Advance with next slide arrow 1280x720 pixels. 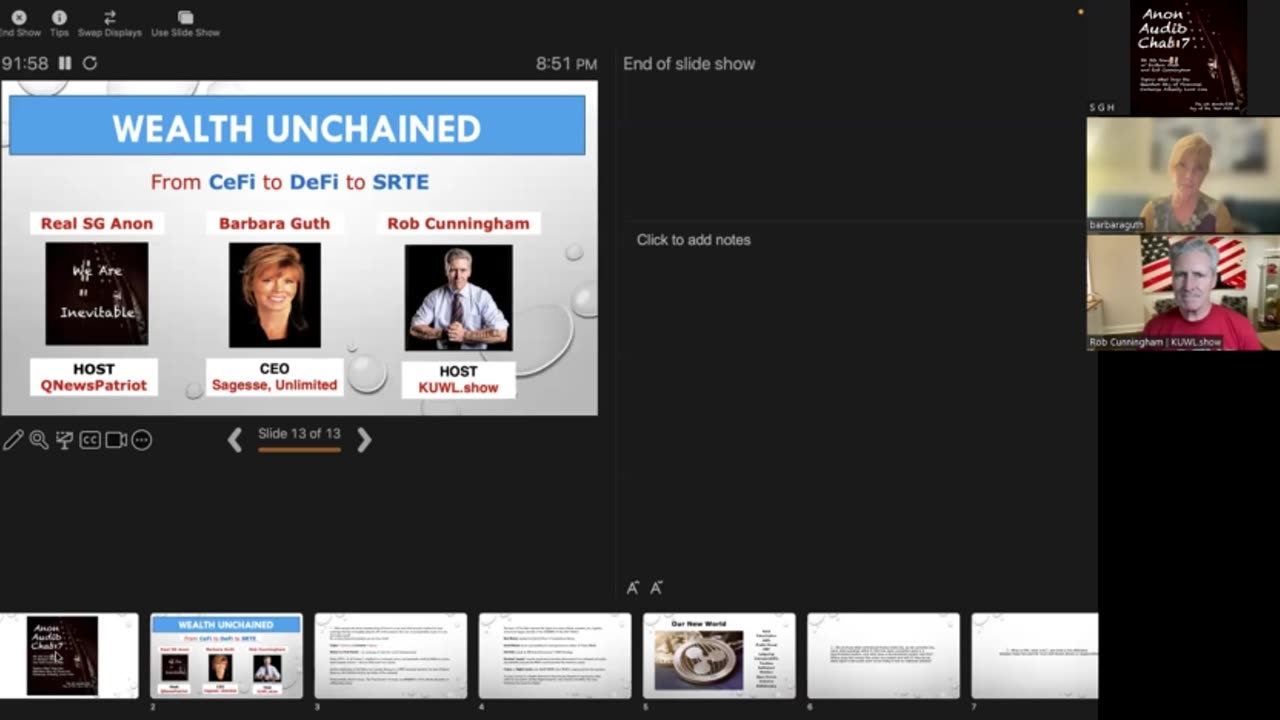(x=364, y=440)
